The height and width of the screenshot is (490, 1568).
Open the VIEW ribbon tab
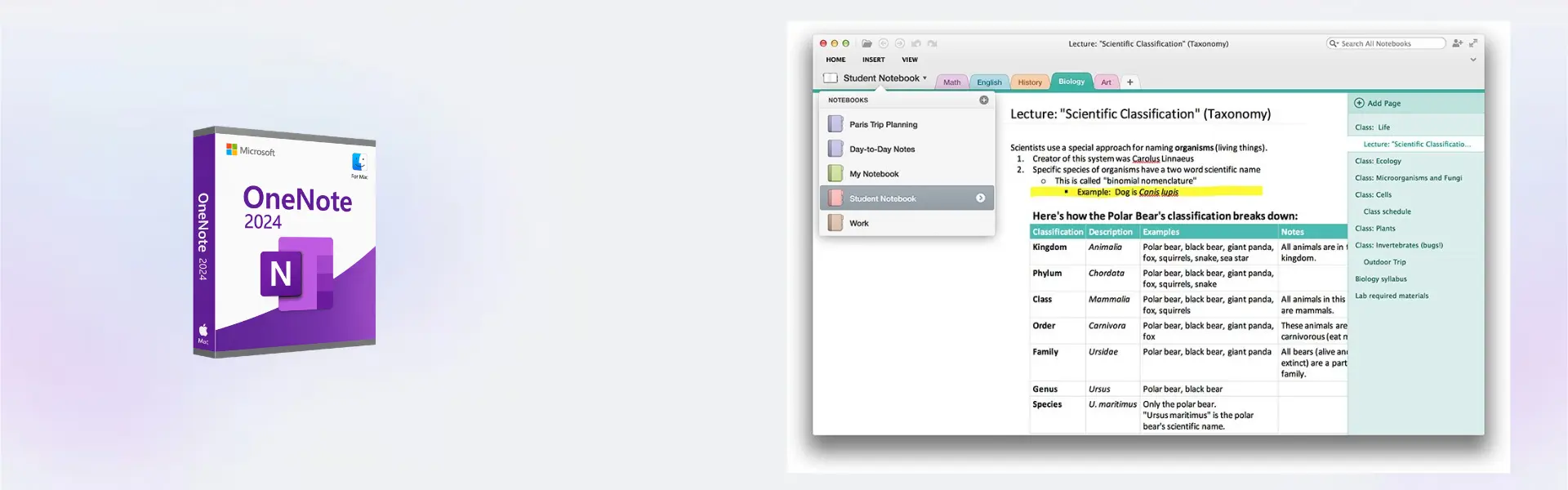click(910, 60)
